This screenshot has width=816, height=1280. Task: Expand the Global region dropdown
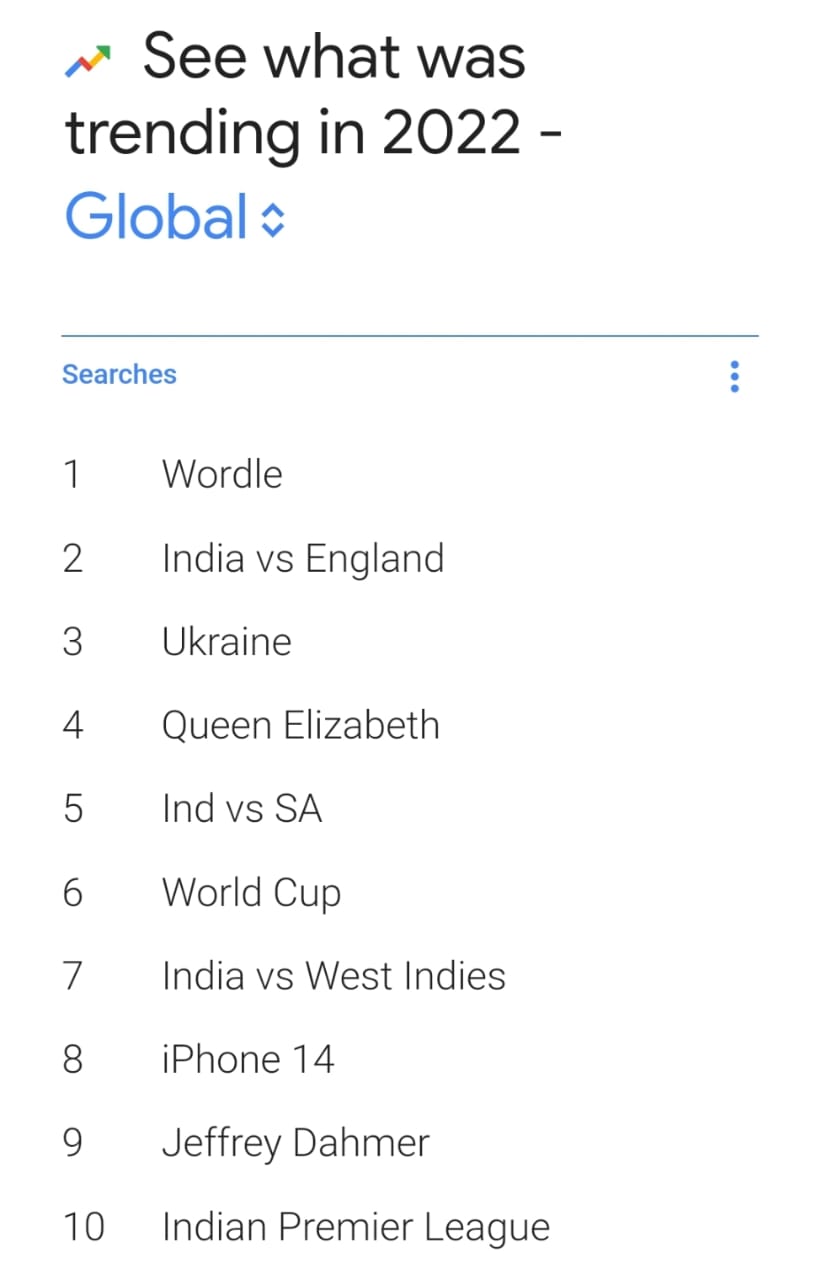(x=176, y=216)
